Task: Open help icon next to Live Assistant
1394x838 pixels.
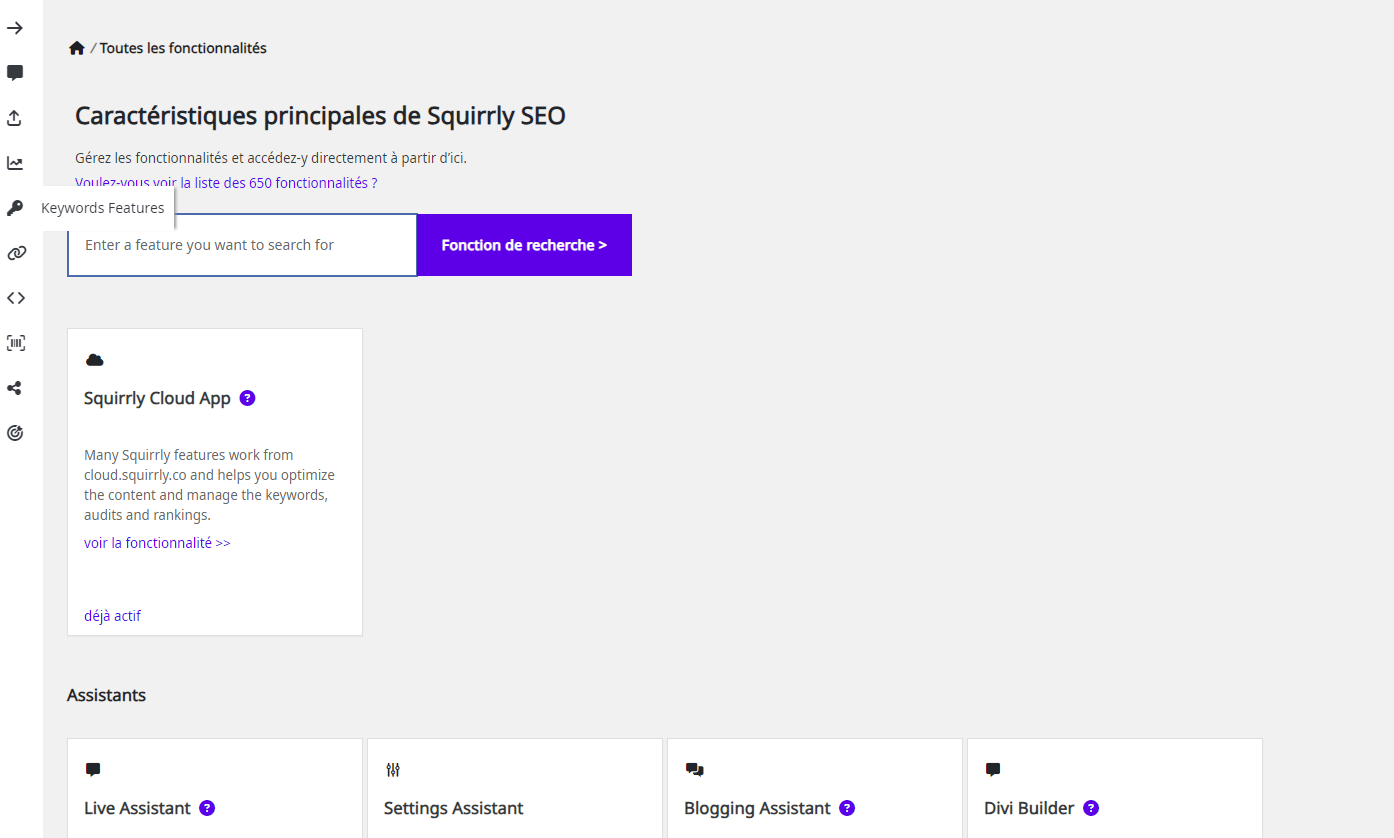Action: click(x=207, y=808)
